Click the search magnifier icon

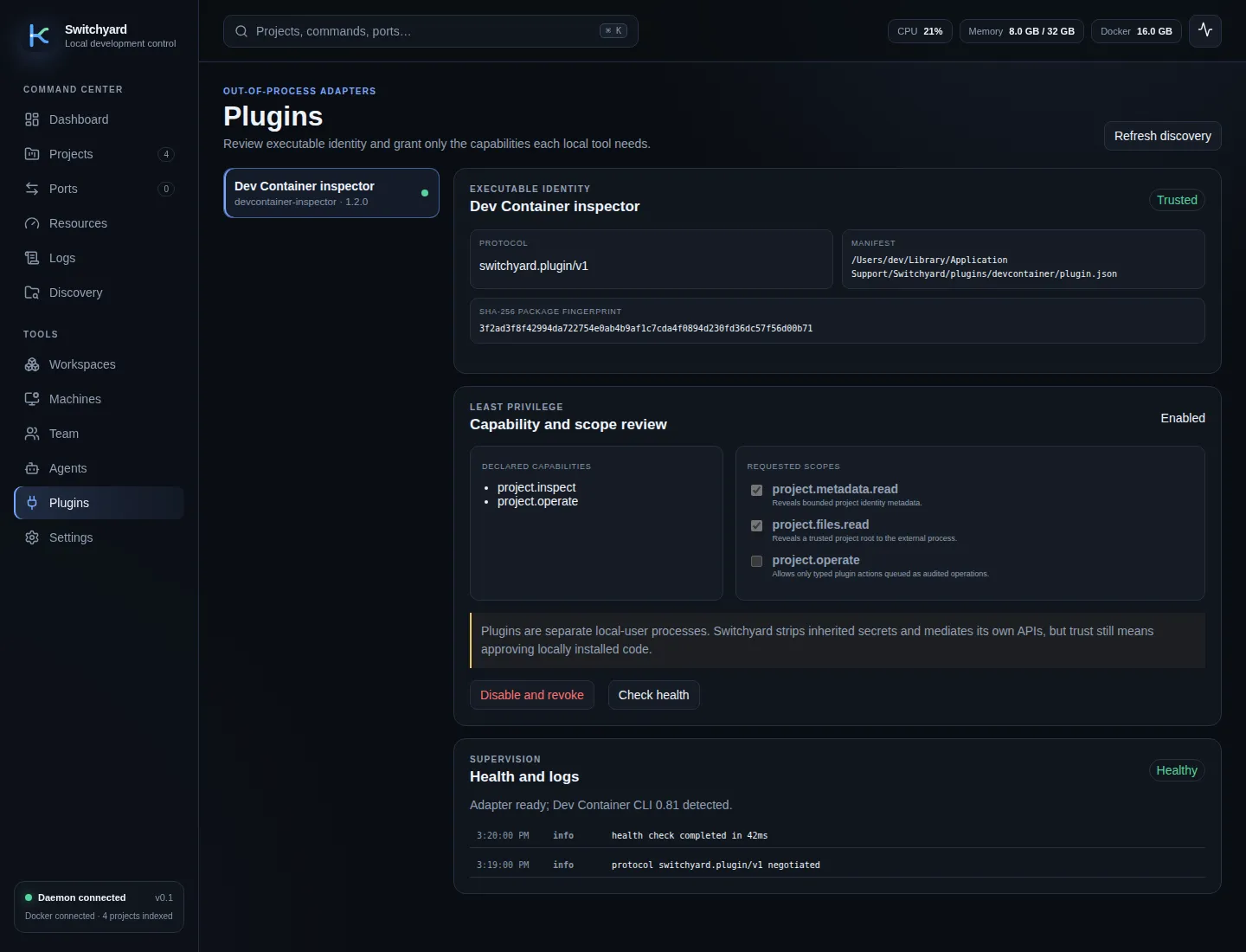pyautogui.click(x=241, y=31)
